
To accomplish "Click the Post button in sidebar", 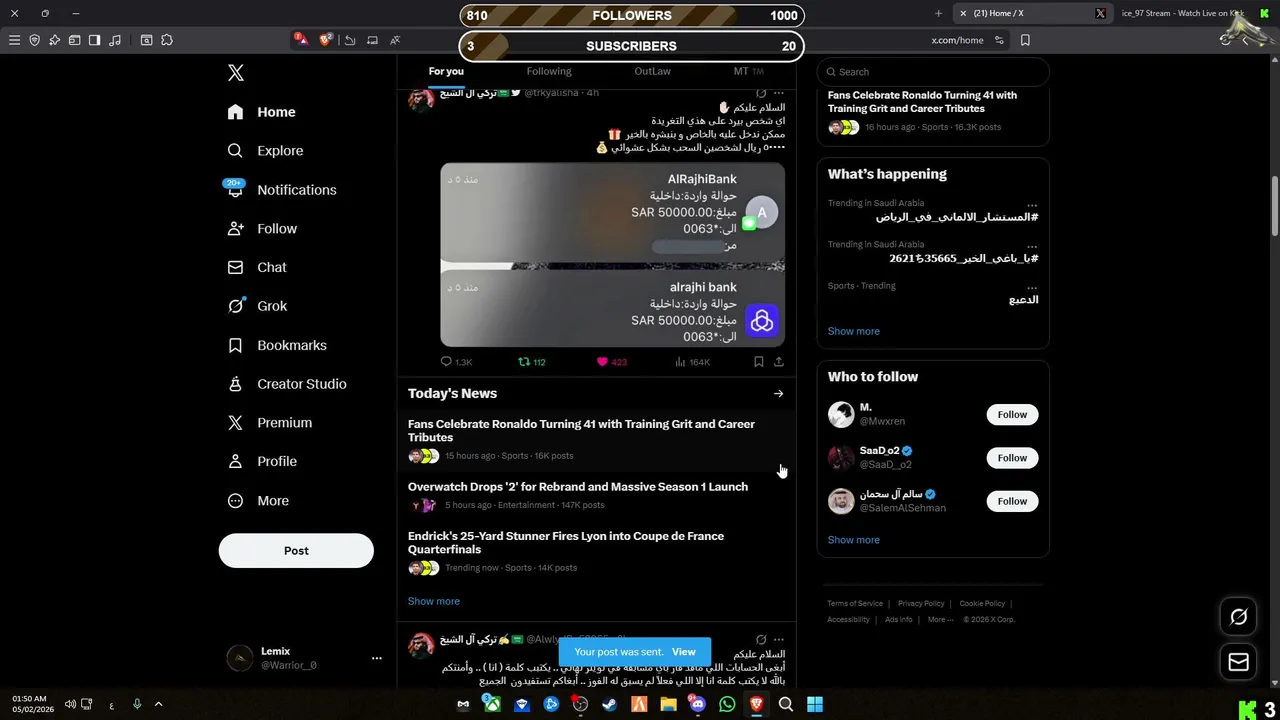I will 296,551.
